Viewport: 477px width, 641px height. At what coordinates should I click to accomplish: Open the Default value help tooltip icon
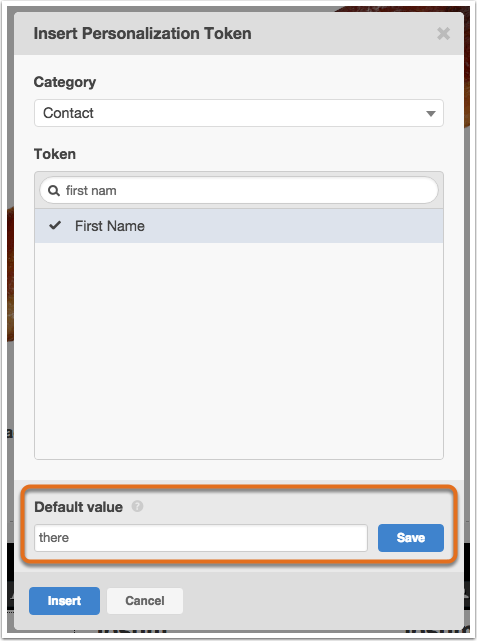[137, 507]
